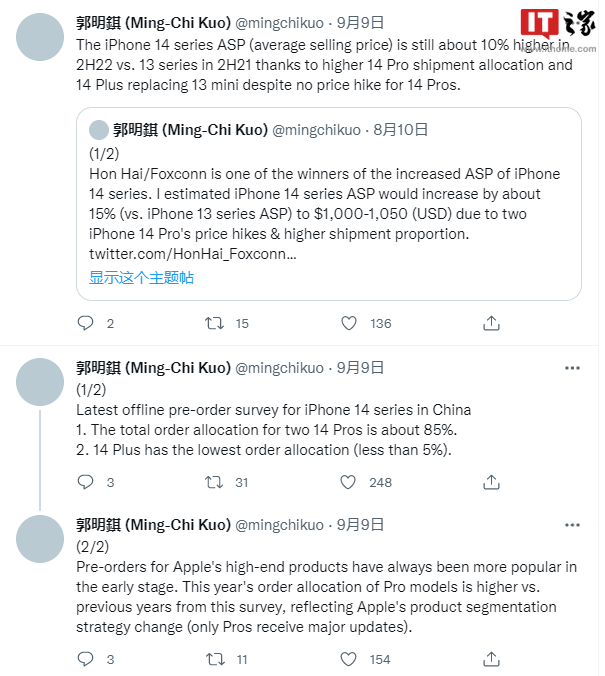Viewport: 605px width, 676px height.
Task: Open more options for the (2/2) tweet
Action: pos(571,525)
